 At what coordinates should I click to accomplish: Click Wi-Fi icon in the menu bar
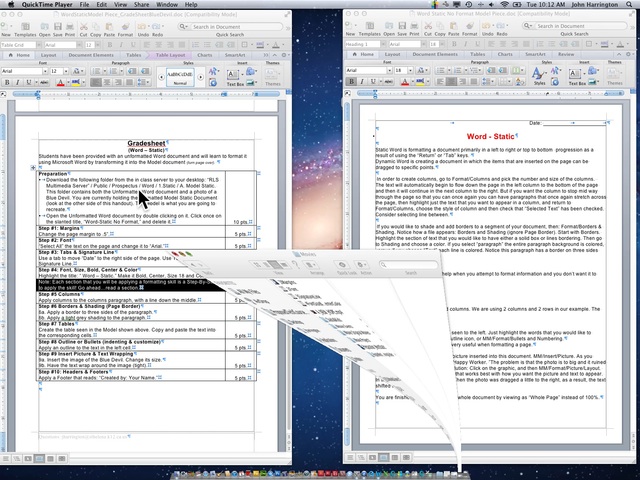click(x=504, y=4)
